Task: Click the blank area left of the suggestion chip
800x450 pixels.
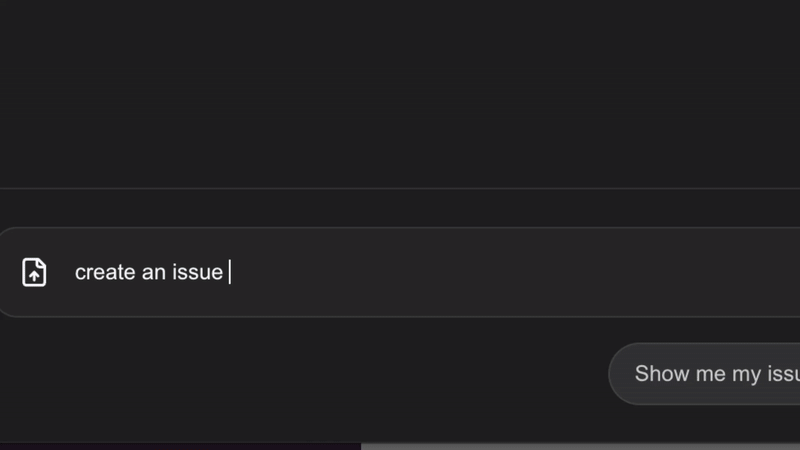Action: (x=300, y=375)
